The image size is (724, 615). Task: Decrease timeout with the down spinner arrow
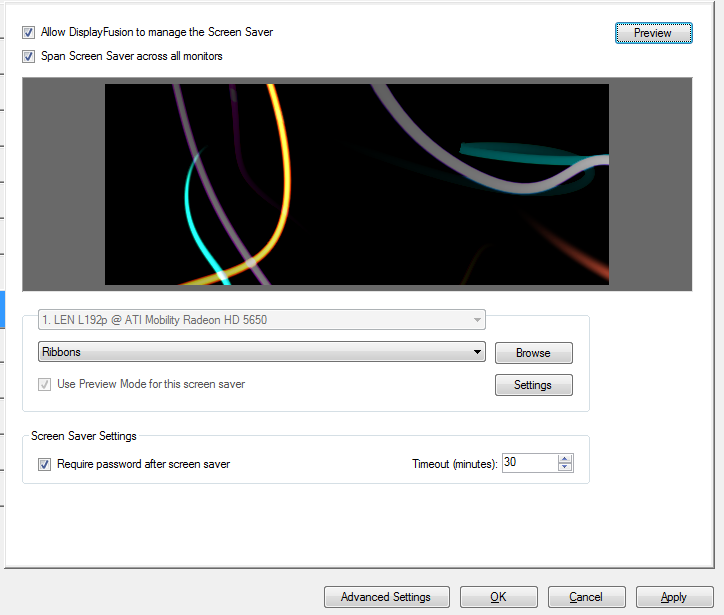[x=565, y=468]
